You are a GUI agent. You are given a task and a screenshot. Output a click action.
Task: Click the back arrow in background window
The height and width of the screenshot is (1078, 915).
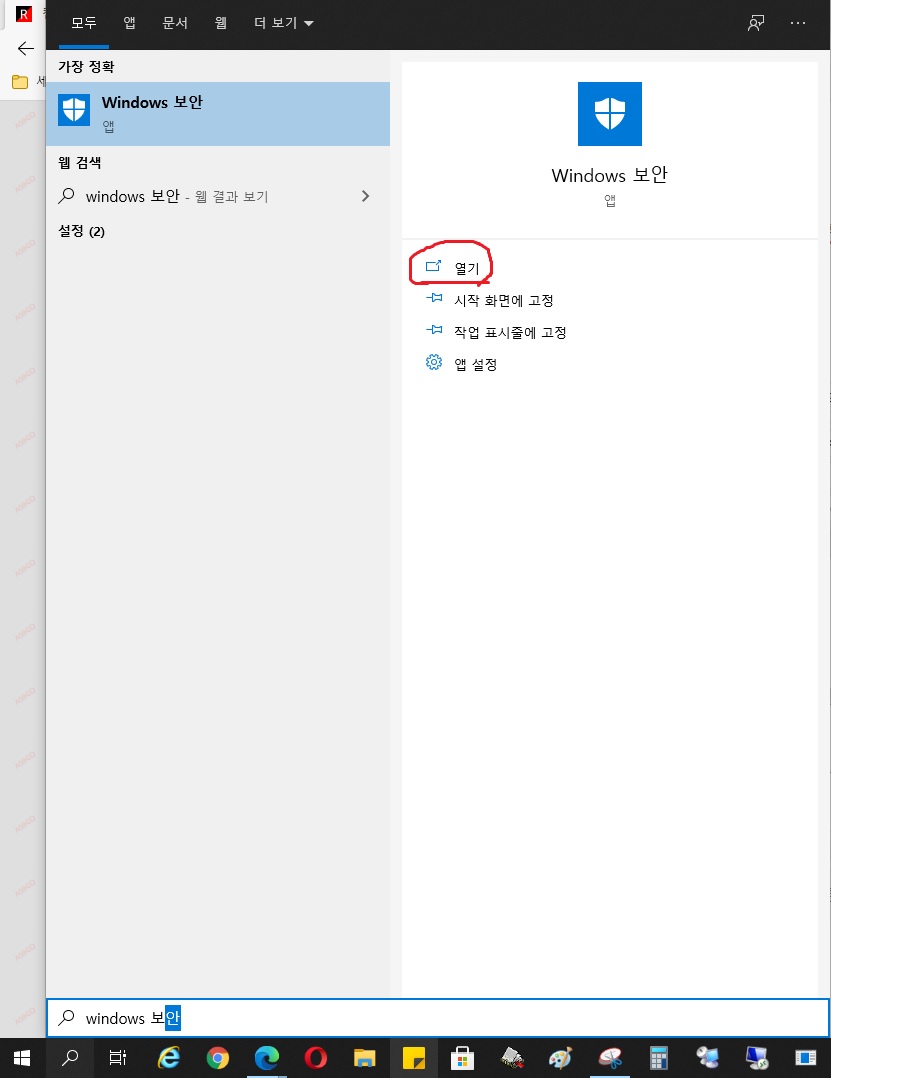[25, 48]
